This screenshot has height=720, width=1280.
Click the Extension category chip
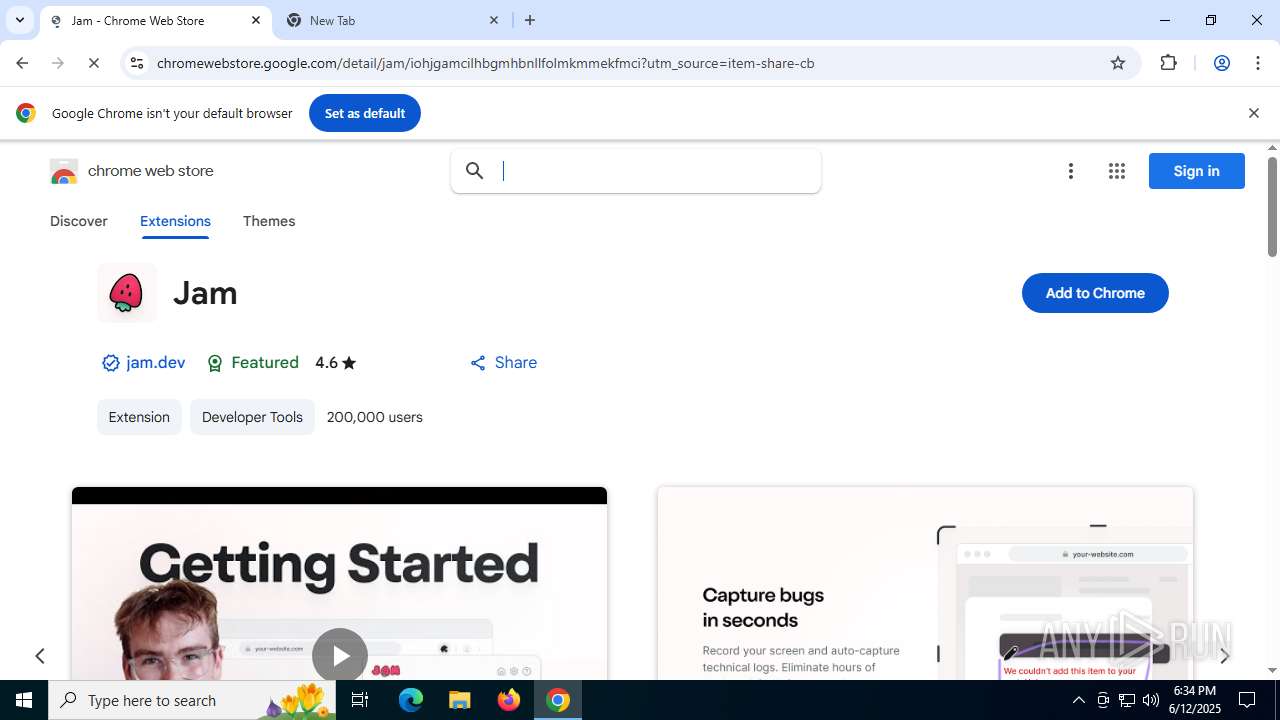click(x=139, y=417)
